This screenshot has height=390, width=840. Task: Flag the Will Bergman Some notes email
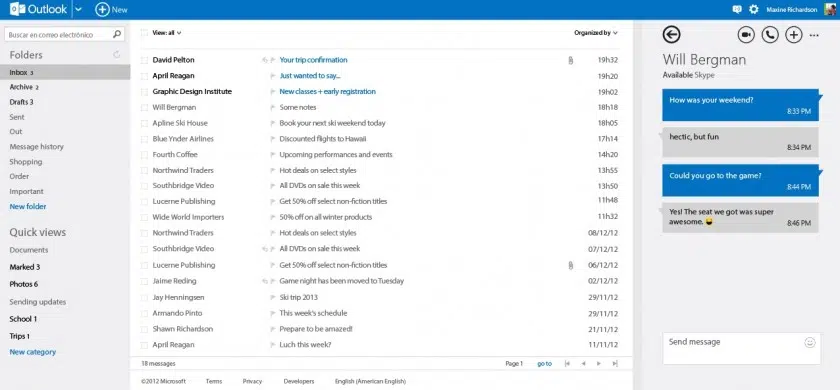(272, 108)
